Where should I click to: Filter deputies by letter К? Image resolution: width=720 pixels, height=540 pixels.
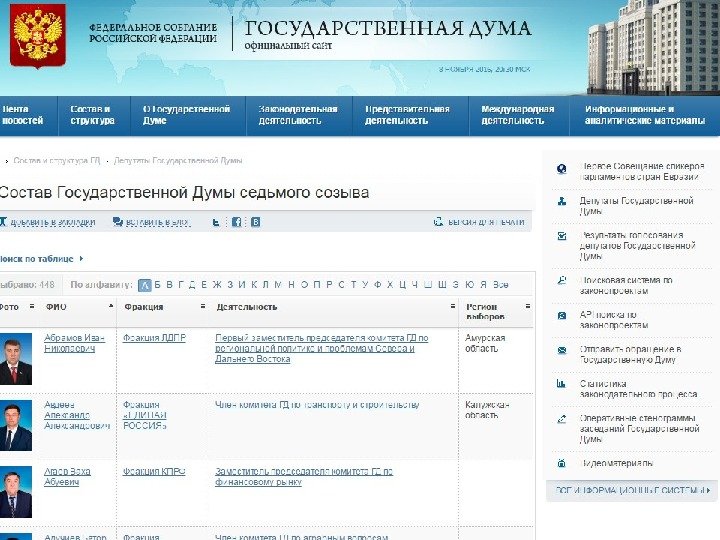point(254,285)
